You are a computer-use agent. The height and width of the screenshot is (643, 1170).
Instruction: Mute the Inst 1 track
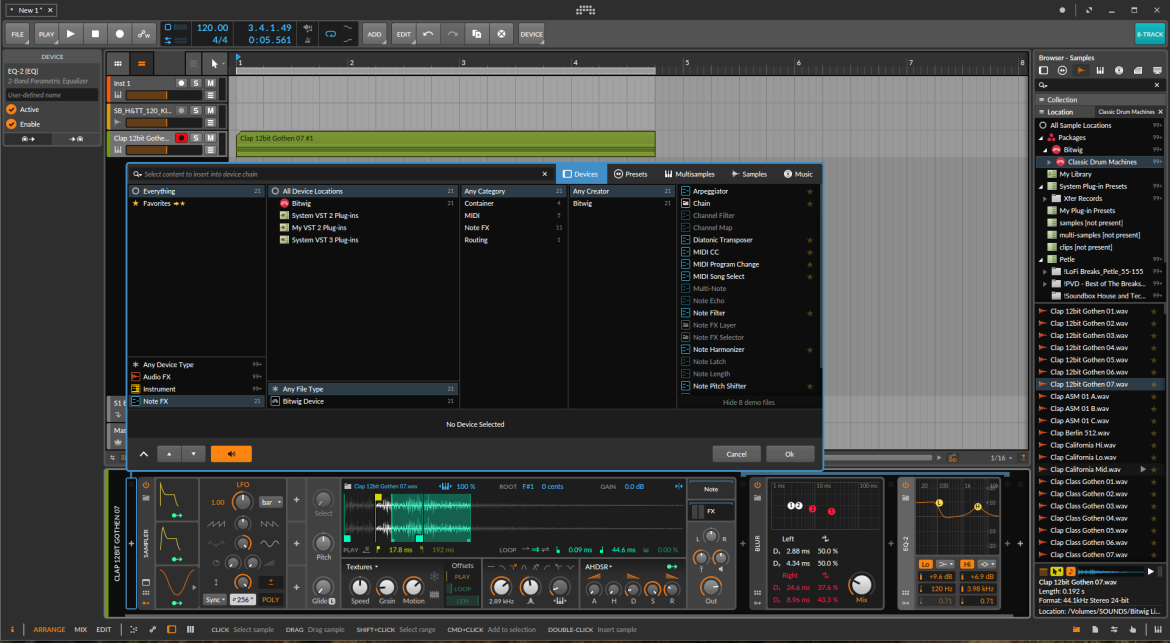(210, 83)
